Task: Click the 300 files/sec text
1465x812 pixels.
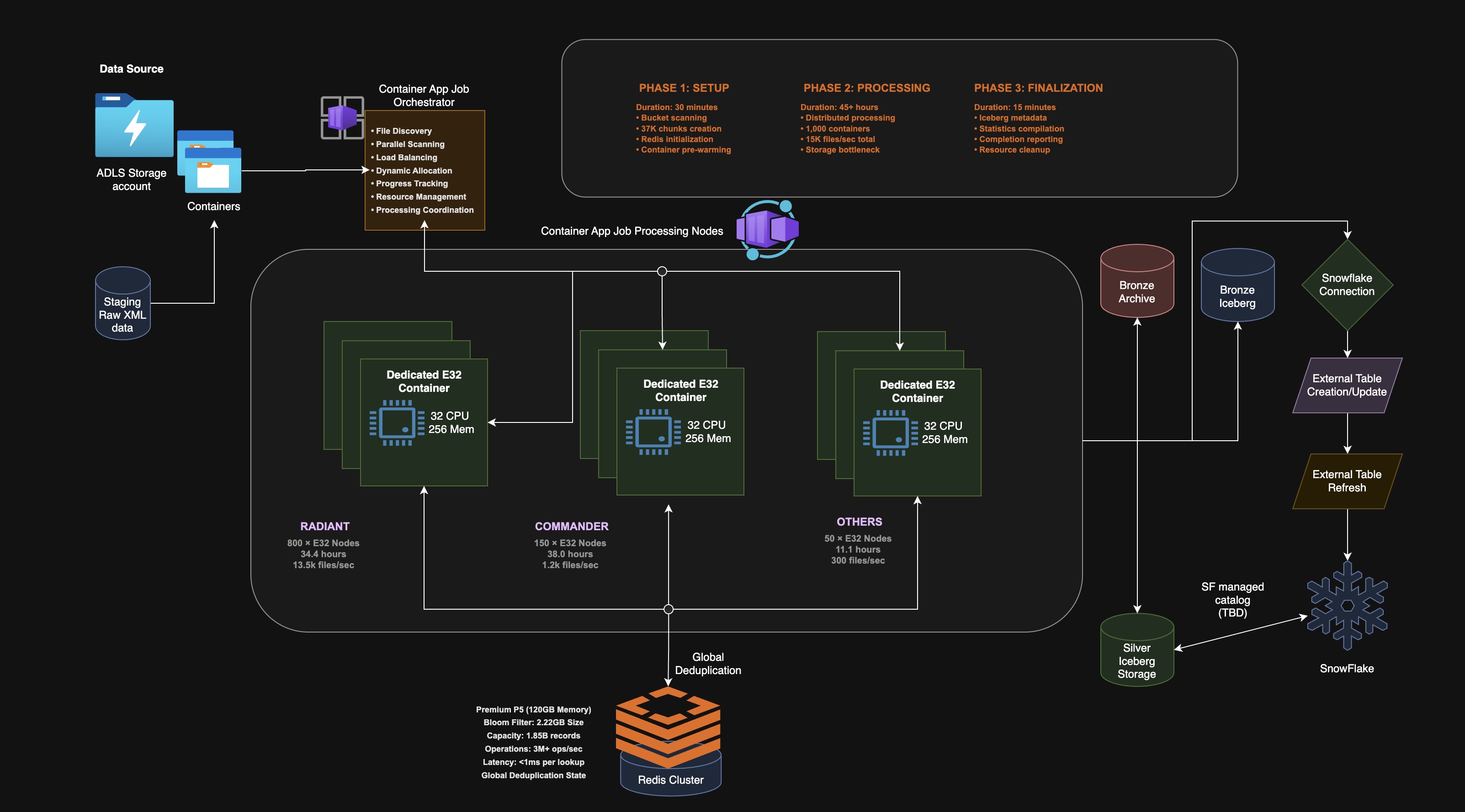Action: tap(858, 560)
